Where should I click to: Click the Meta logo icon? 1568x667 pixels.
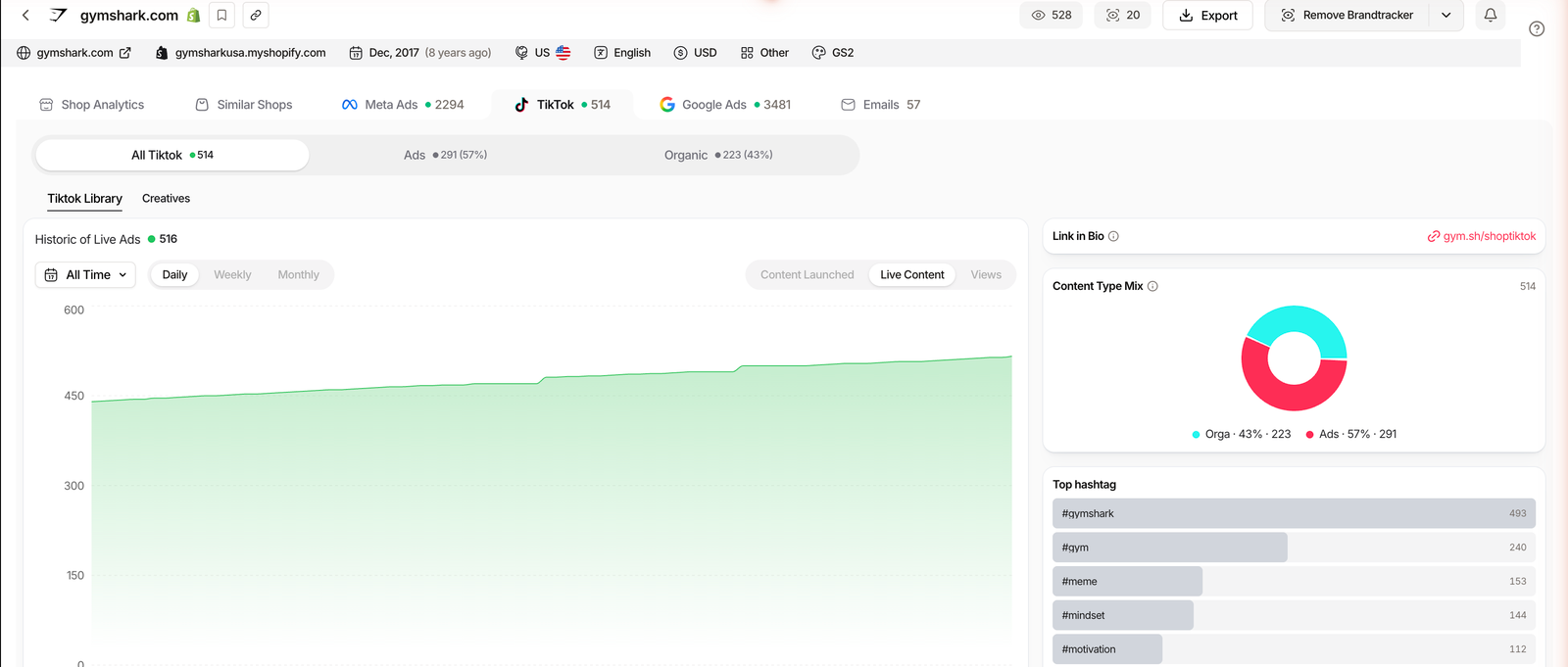(x=350, y=105)
